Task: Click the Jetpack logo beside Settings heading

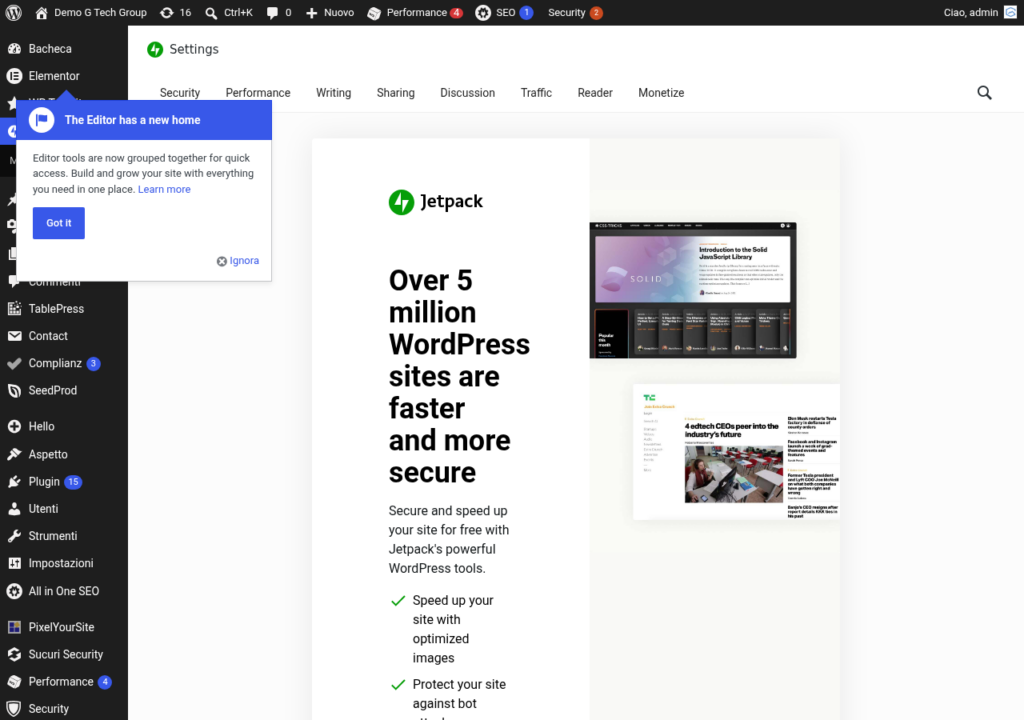Action: [x=155, y=50]
